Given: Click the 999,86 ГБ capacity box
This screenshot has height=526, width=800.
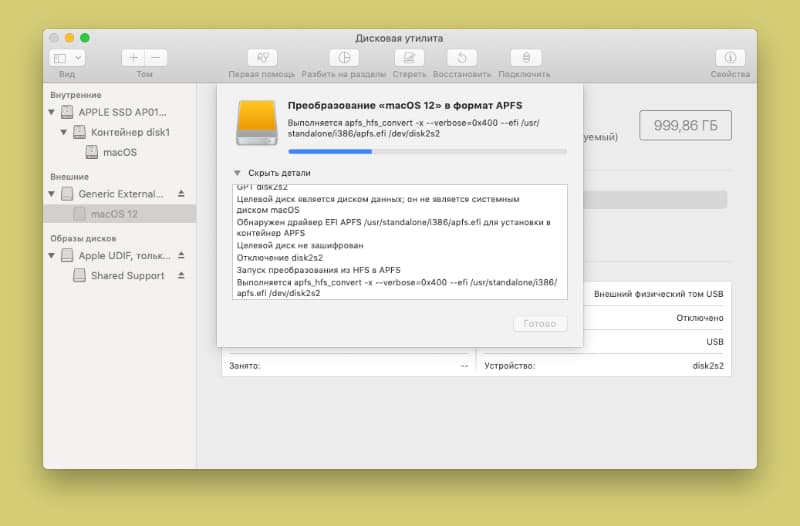Looking at the screenshot, I should pyautogui.click(x=685, y=126).
